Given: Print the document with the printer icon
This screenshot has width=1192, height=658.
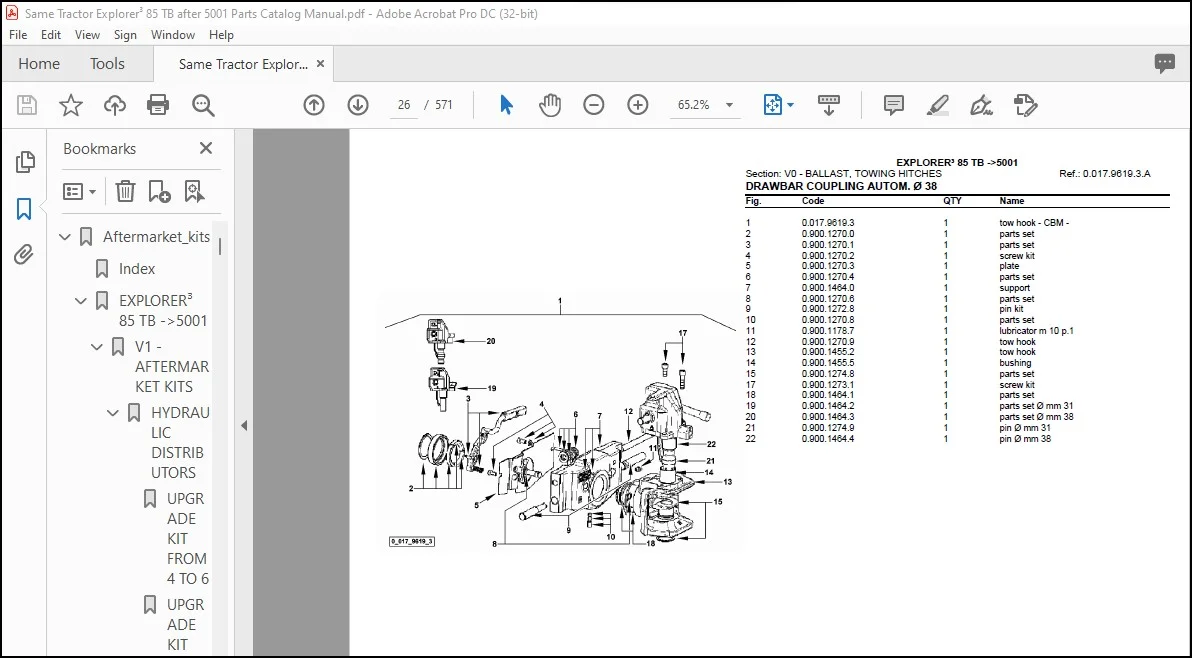Looking at the screenshot, I should click(158, 105).
